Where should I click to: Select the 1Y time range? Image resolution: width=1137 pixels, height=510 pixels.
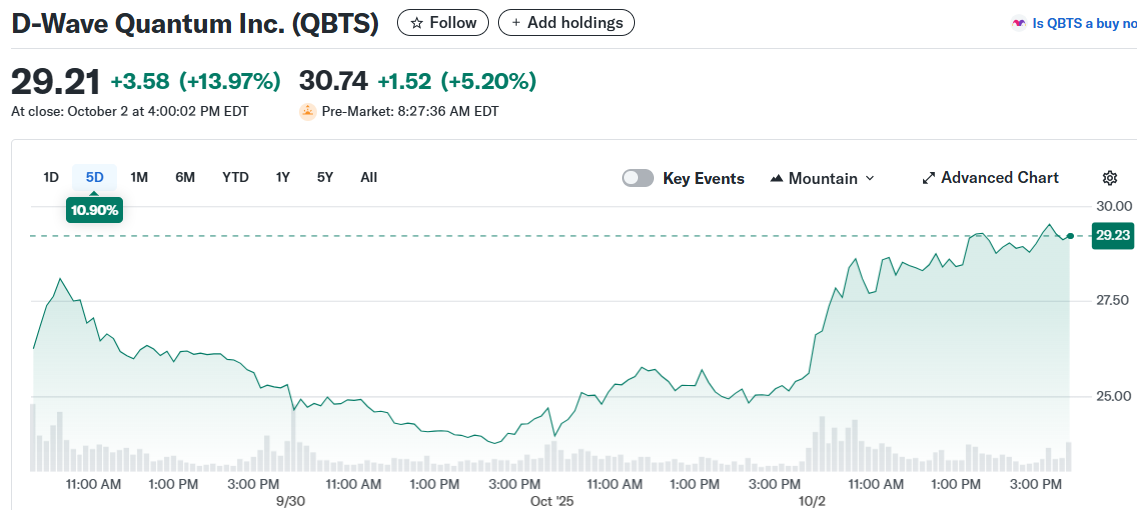click(x=283, y=178)
